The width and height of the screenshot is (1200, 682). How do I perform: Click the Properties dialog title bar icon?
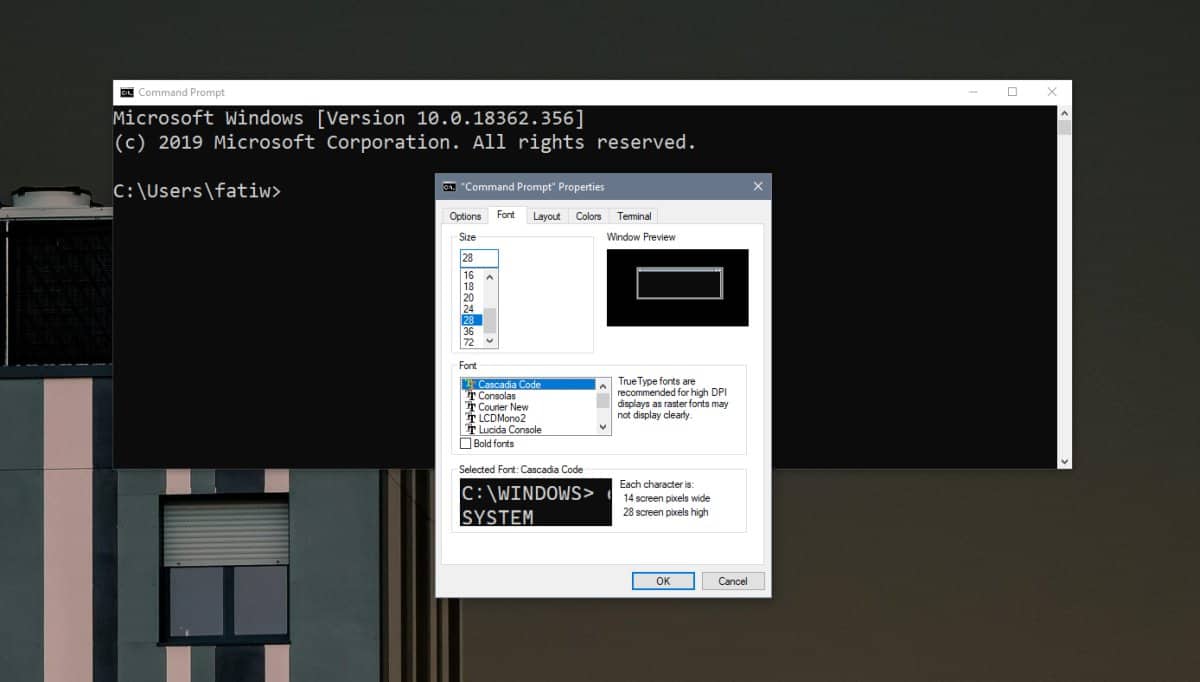450,187
